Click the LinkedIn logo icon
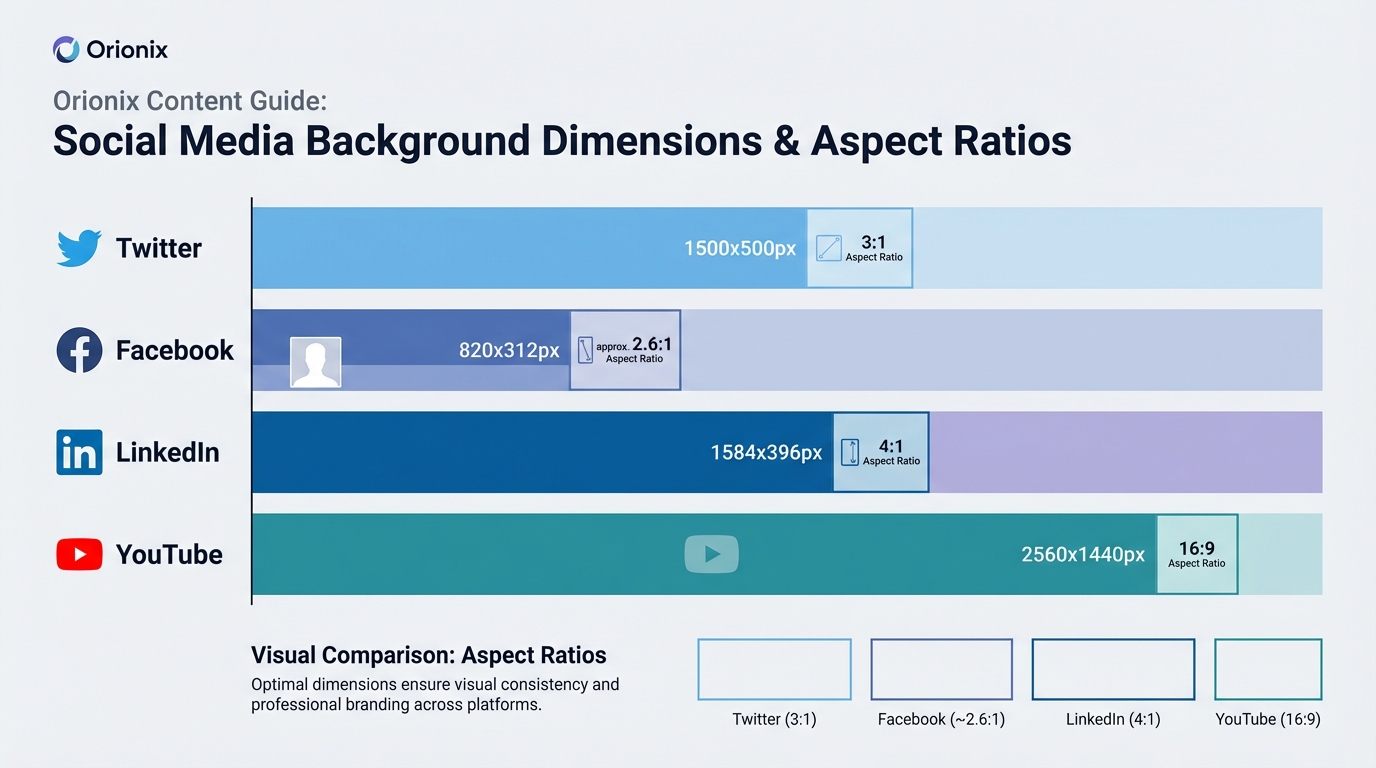 point(79,452)
